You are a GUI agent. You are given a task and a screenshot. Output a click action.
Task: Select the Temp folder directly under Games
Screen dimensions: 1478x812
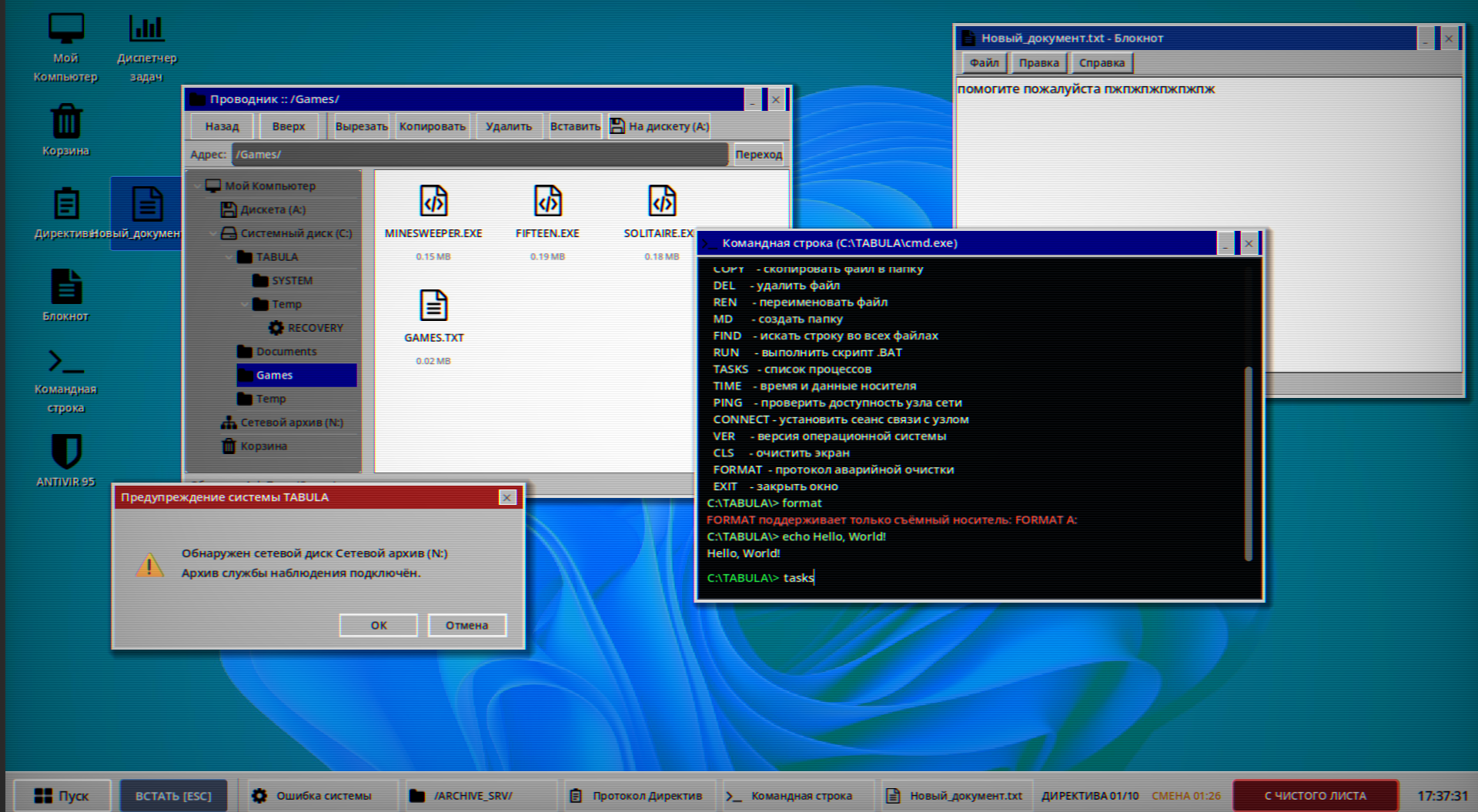click(262, 399)
